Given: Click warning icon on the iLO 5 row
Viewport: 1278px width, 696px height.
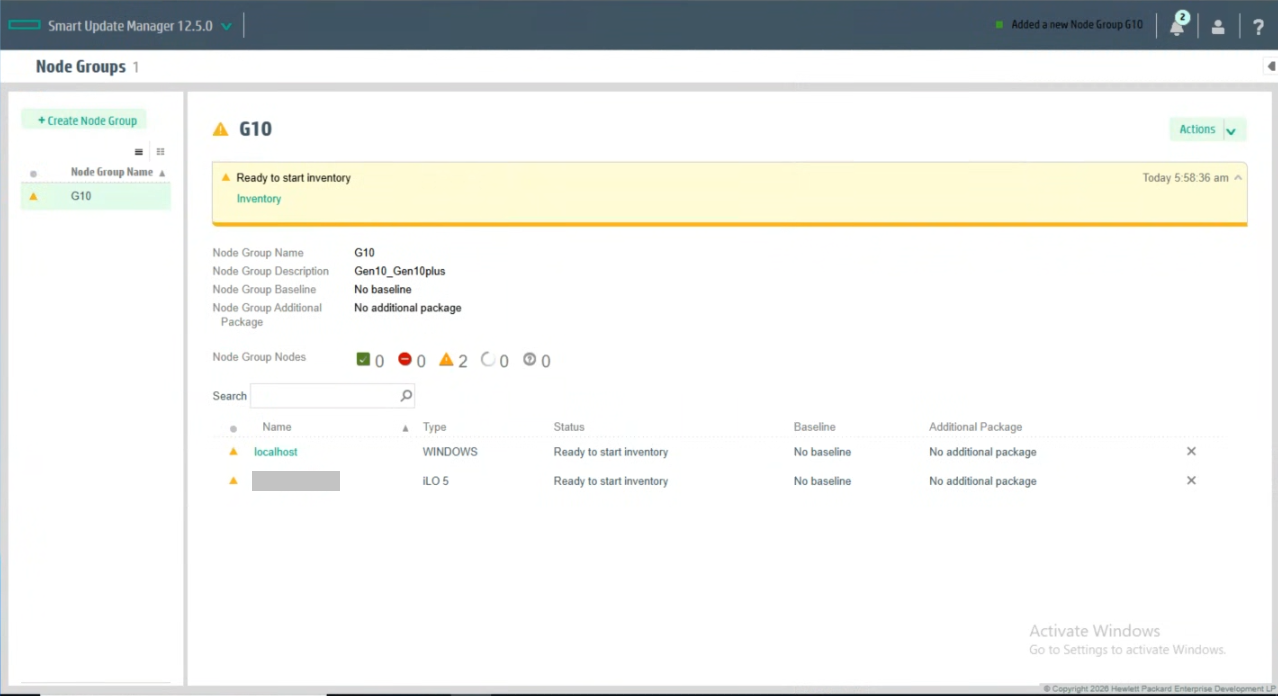Looking at the screenshot, I should [233, 480].
